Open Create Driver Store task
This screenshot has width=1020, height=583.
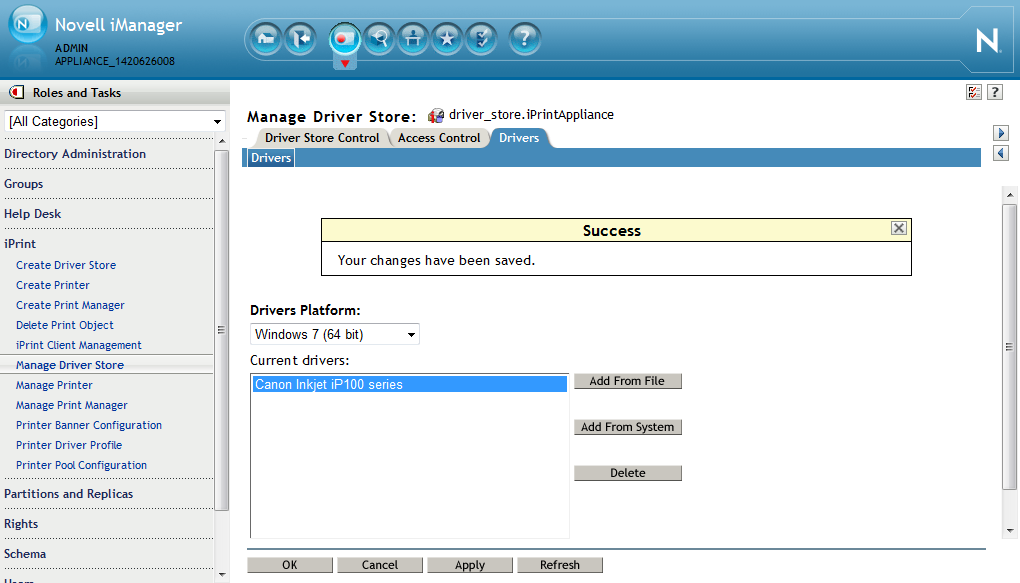pyautogui.click(x=66, y=265)
